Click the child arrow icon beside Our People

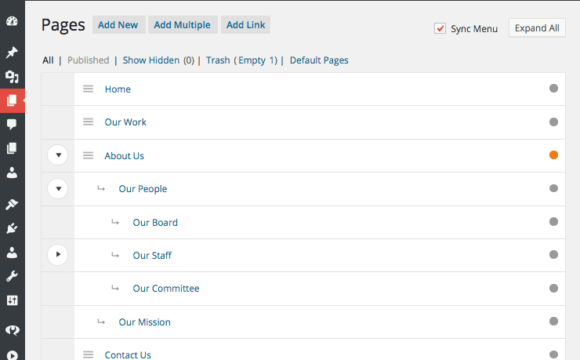tap(101, 188)
